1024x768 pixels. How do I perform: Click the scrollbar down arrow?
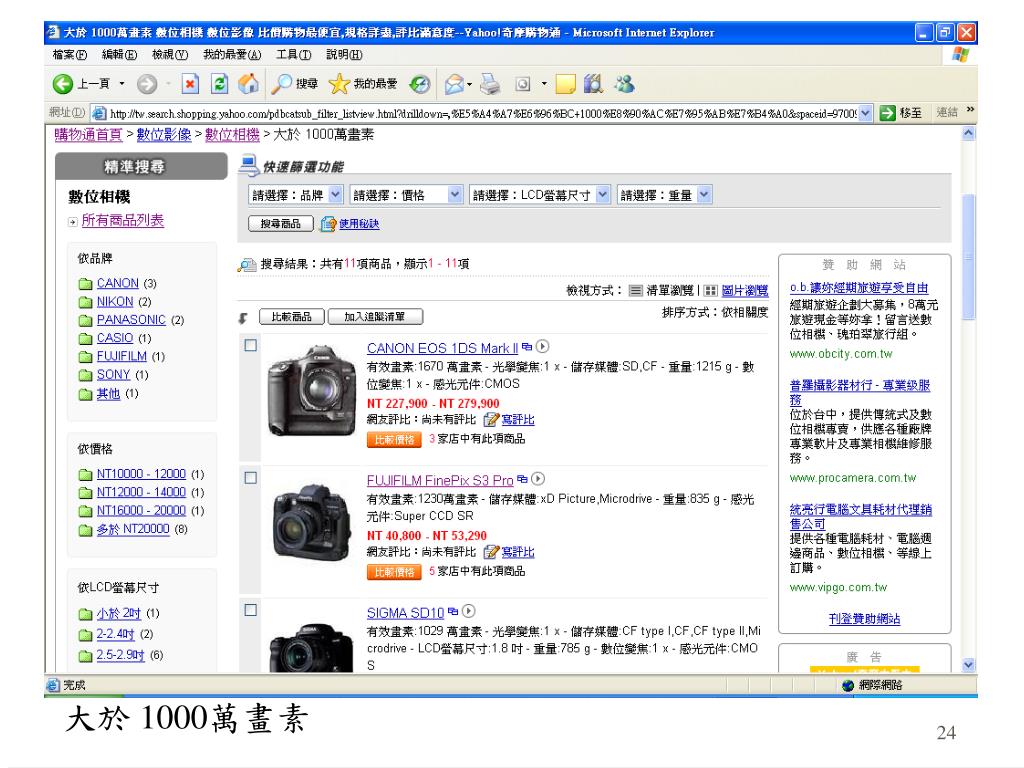968,665
